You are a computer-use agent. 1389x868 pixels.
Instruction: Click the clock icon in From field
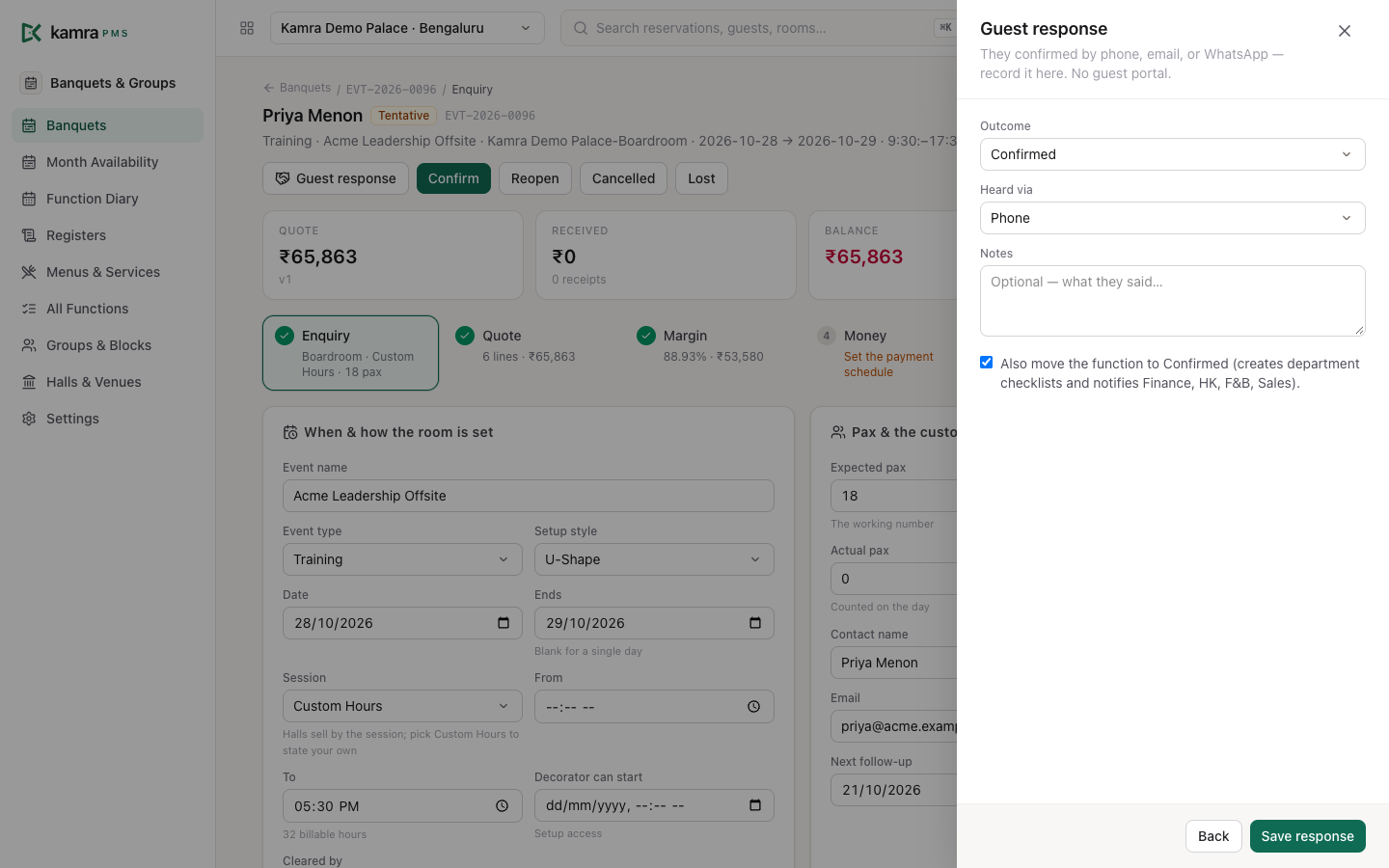click(754, 707)
